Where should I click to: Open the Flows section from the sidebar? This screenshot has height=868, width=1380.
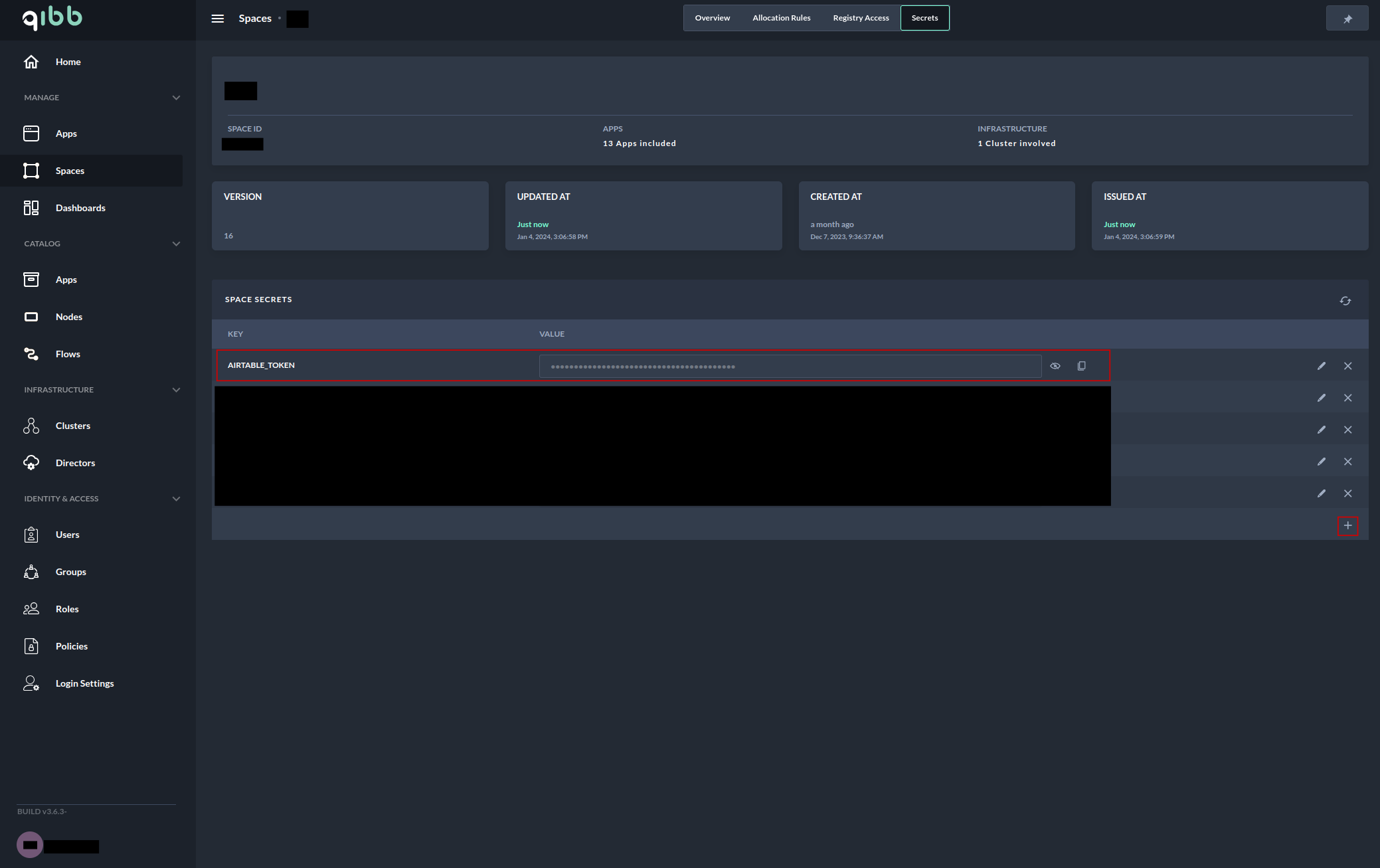(67, 354)
